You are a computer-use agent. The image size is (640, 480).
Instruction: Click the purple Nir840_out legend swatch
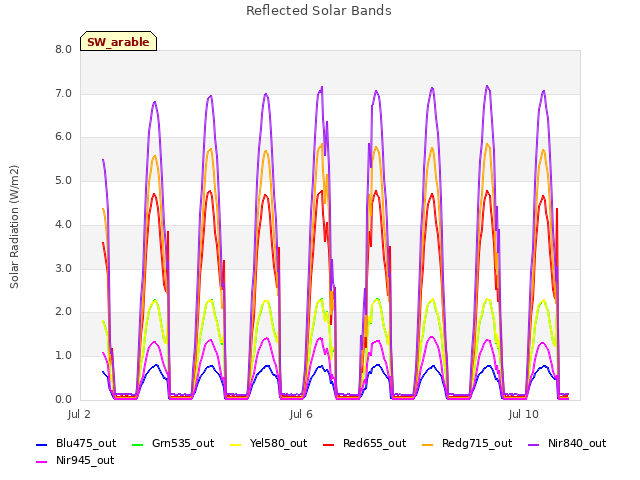coord(533,444)
